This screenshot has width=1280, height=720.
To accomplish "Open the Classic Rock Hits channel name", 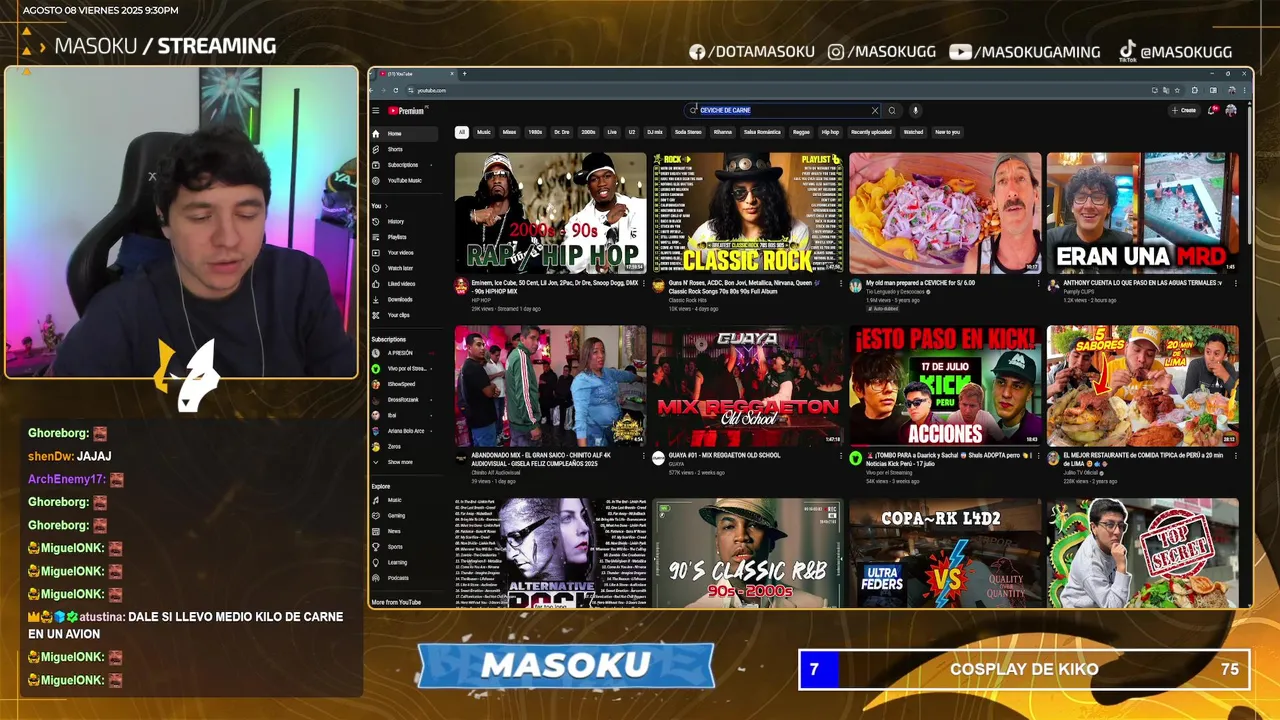I will click(688, 300).
